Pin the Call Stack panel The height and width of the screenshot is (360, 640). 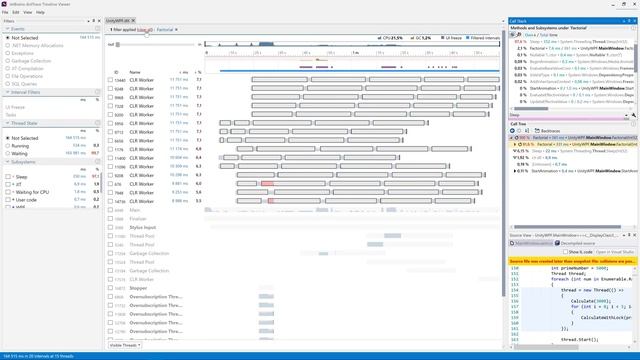(x=629, y=21)
